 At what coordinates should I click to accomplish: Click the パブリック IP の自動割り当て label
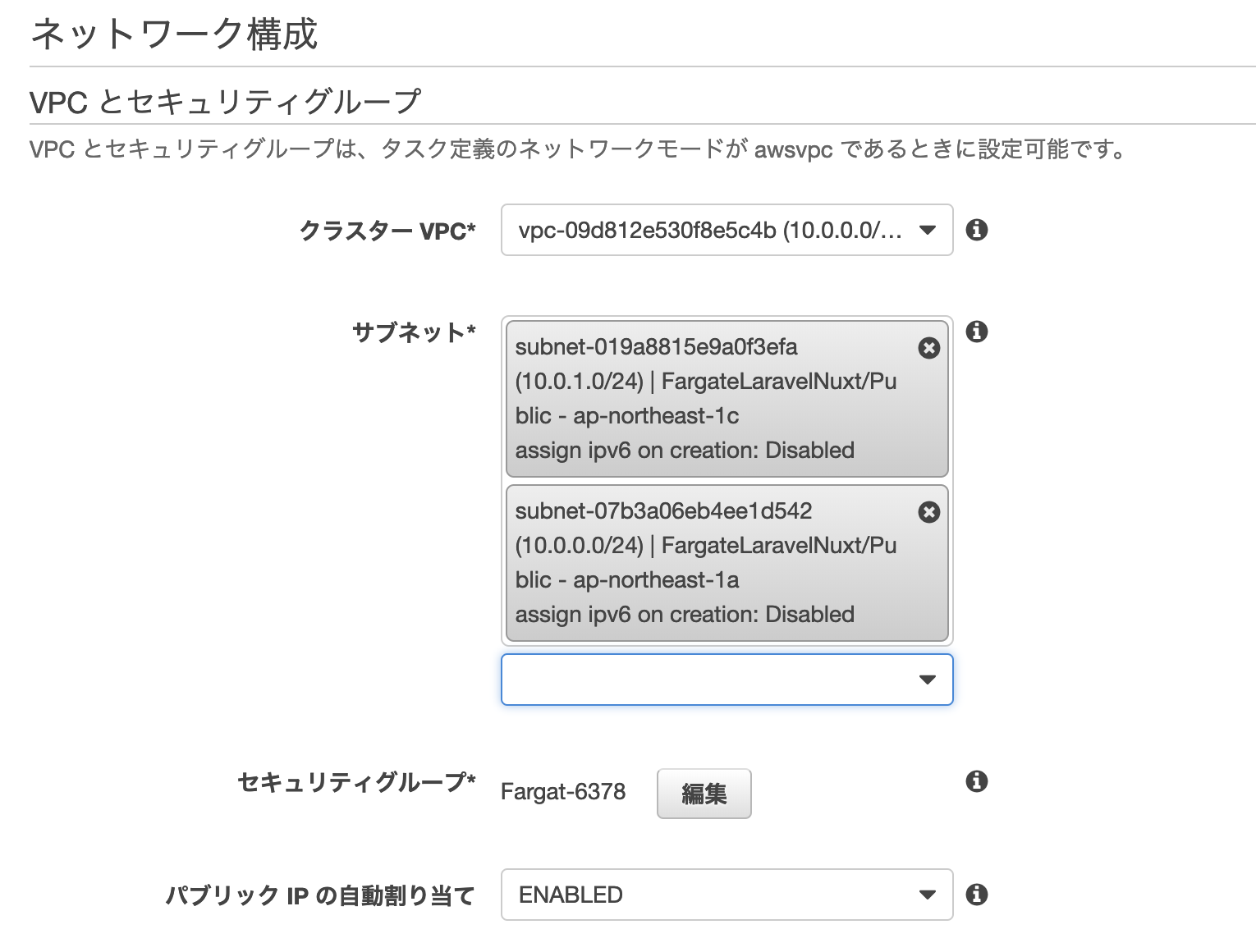point(320,895)
